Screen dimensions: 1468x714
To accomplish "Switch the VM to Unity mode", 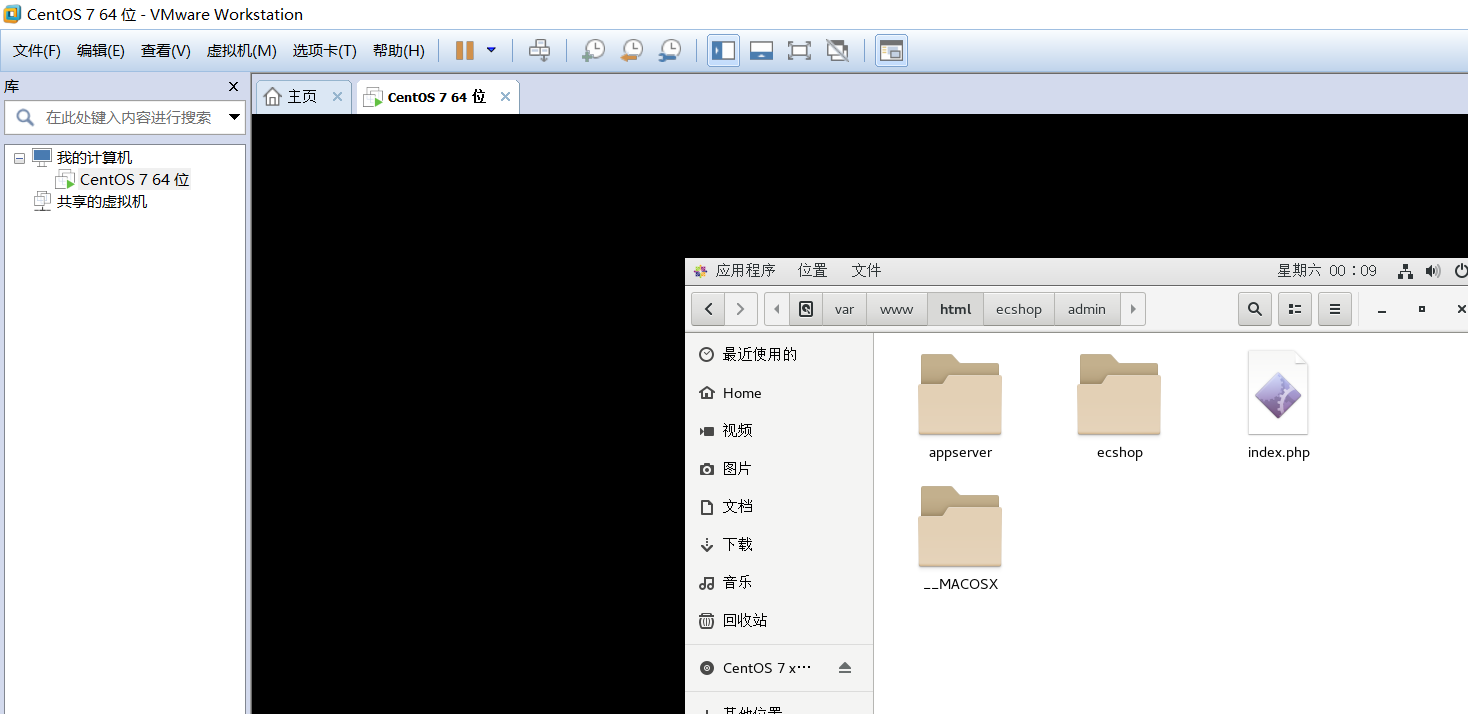I will tap(837, 50).
